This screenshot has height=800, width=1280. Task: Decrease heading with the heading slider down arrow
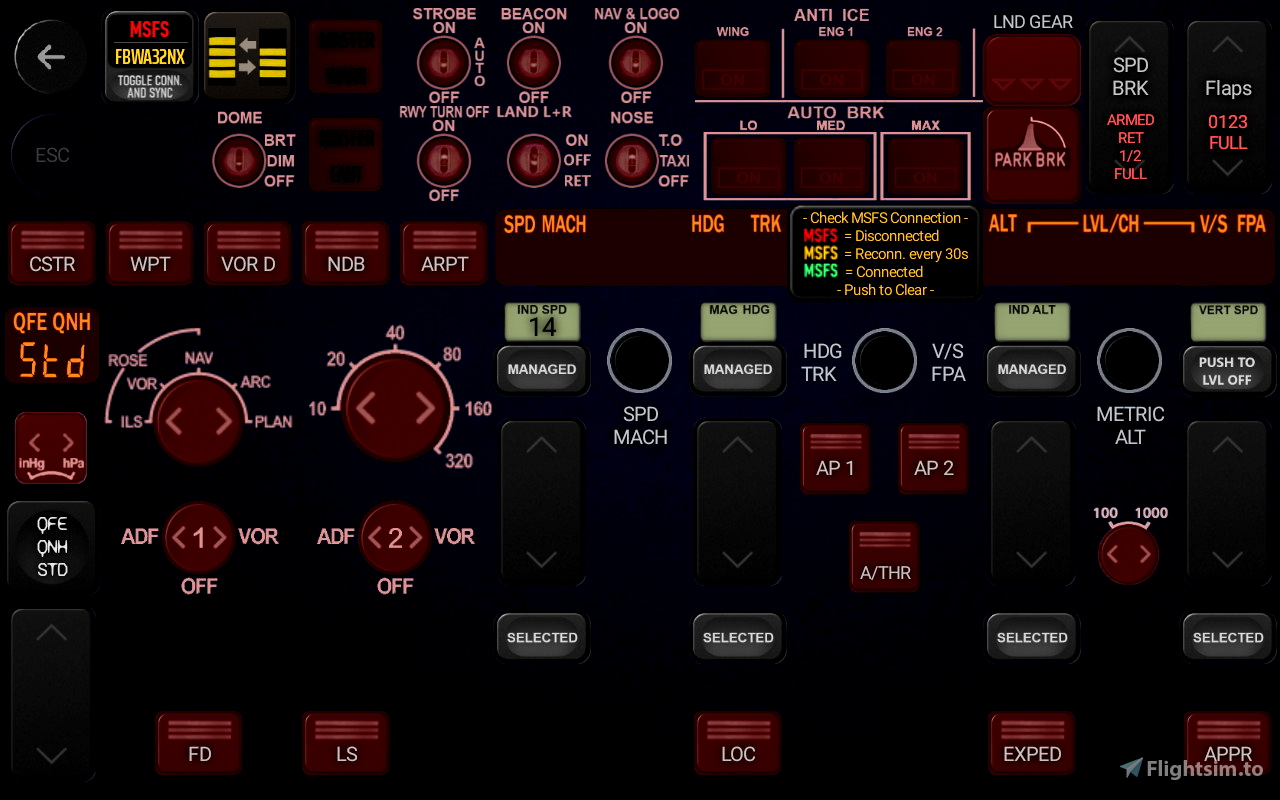pos(738,559)
